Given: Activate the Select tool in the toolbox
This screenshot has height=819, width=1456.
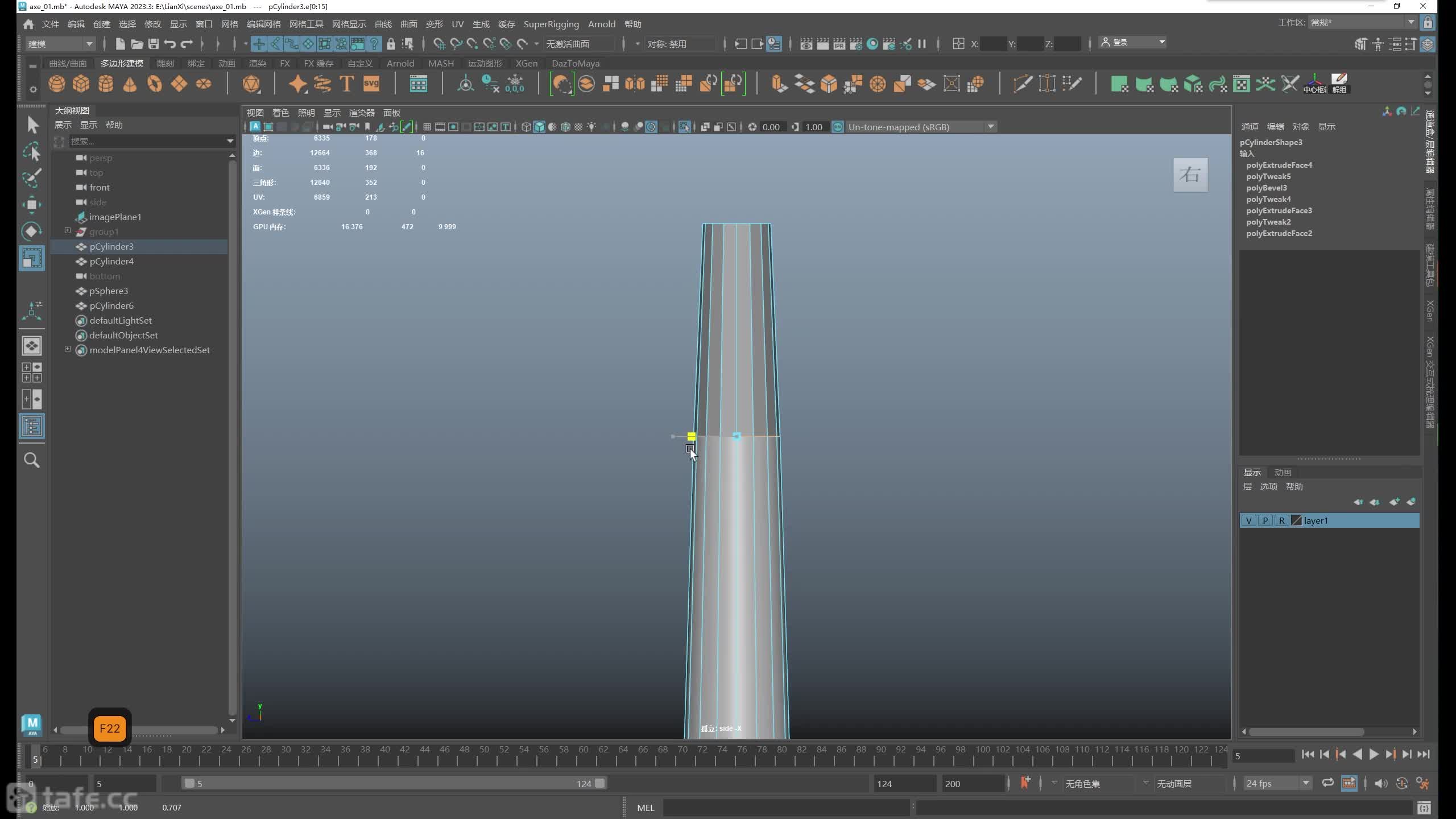Looking at the screenshot, I should pyautogui.click(x=32, y=125).
